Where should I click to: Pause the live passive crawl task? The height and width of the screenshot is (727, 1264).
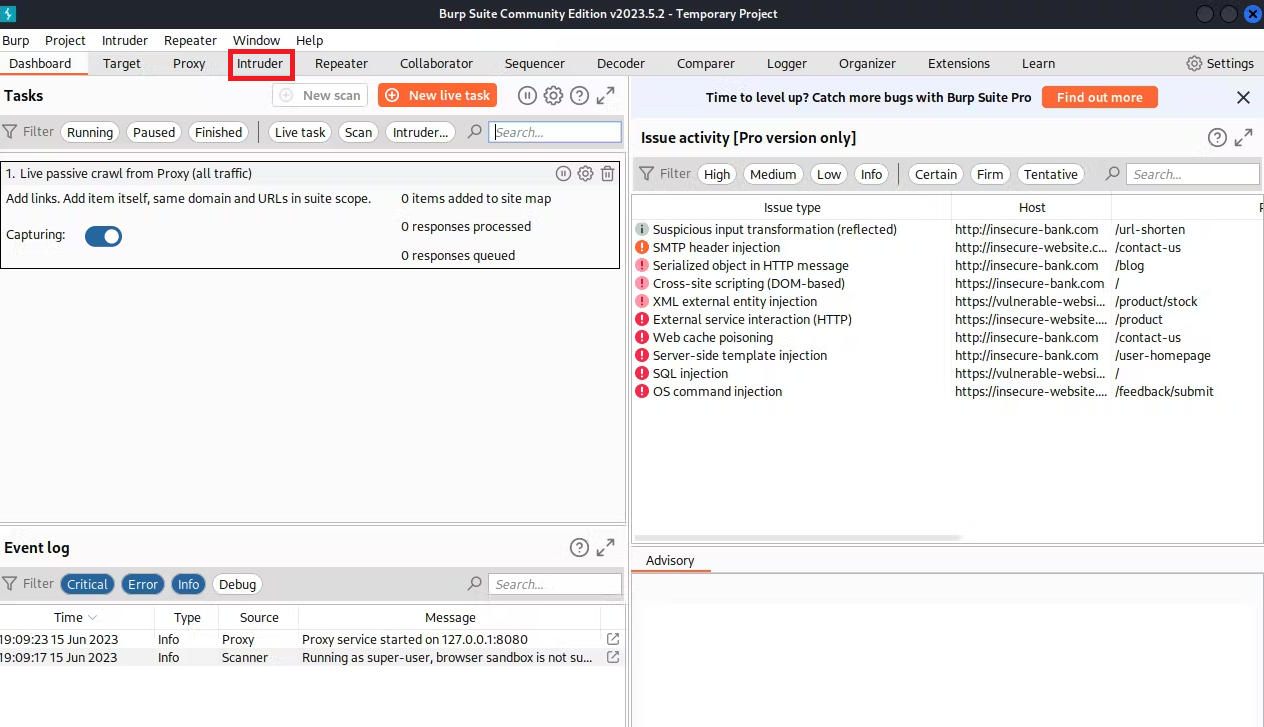pos(563,174)
